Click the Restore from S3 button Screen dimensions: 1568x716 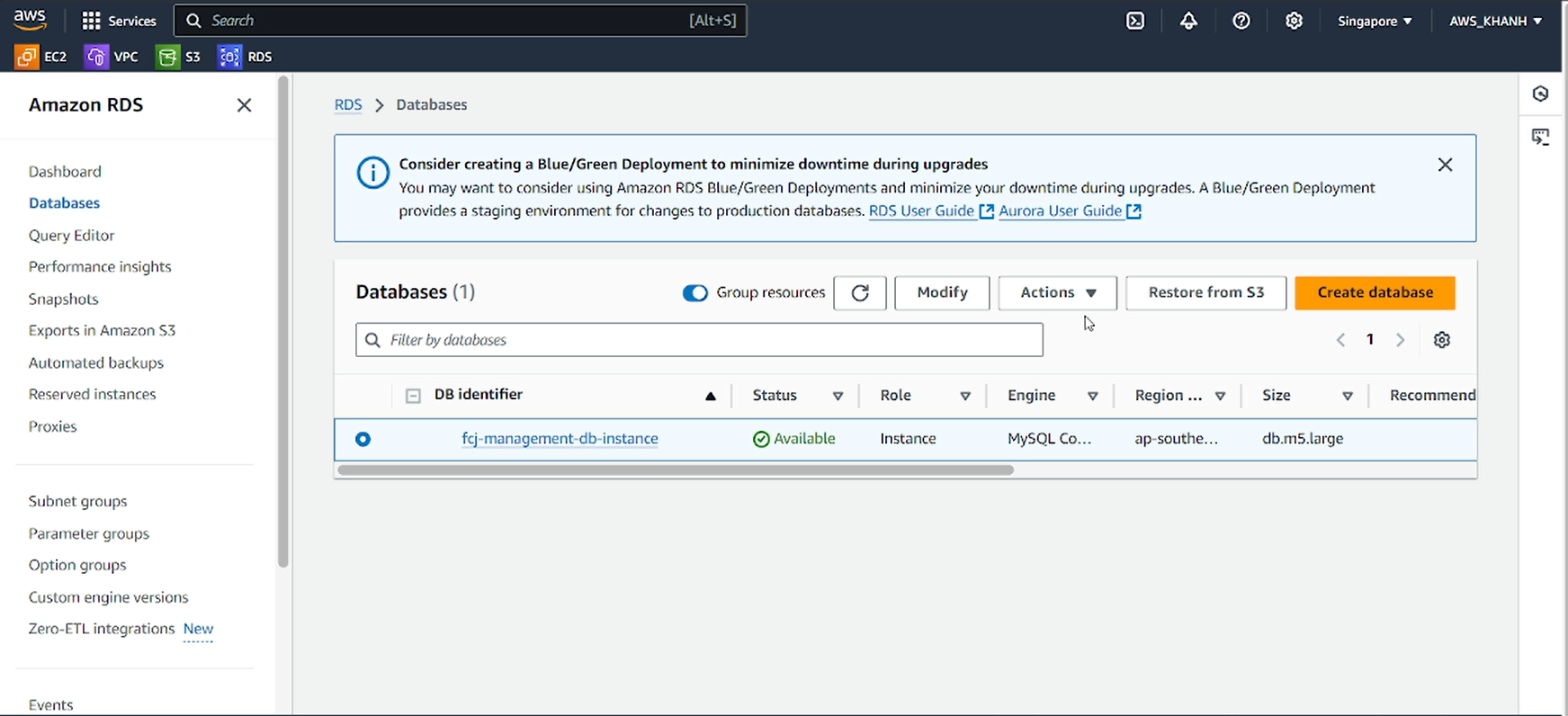[x=1205, y=292]
